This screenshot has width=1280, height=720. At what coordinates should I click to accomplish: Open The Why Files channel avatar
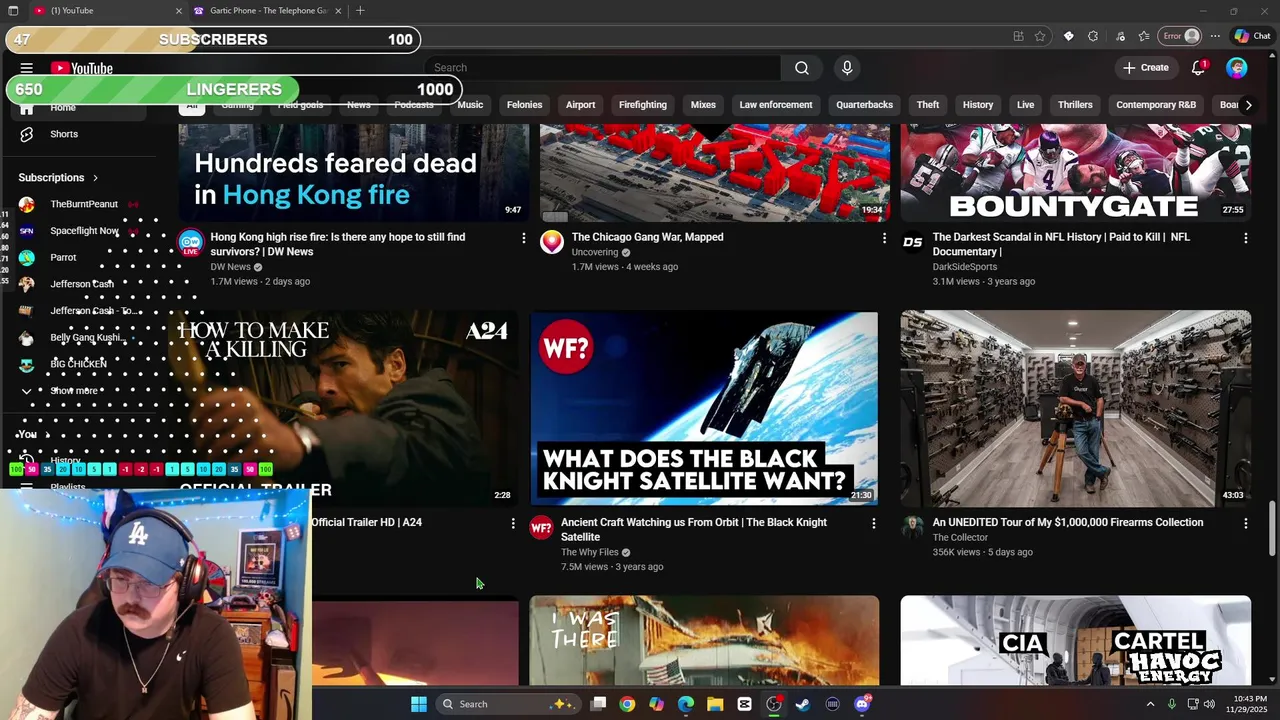coord(541,528)
